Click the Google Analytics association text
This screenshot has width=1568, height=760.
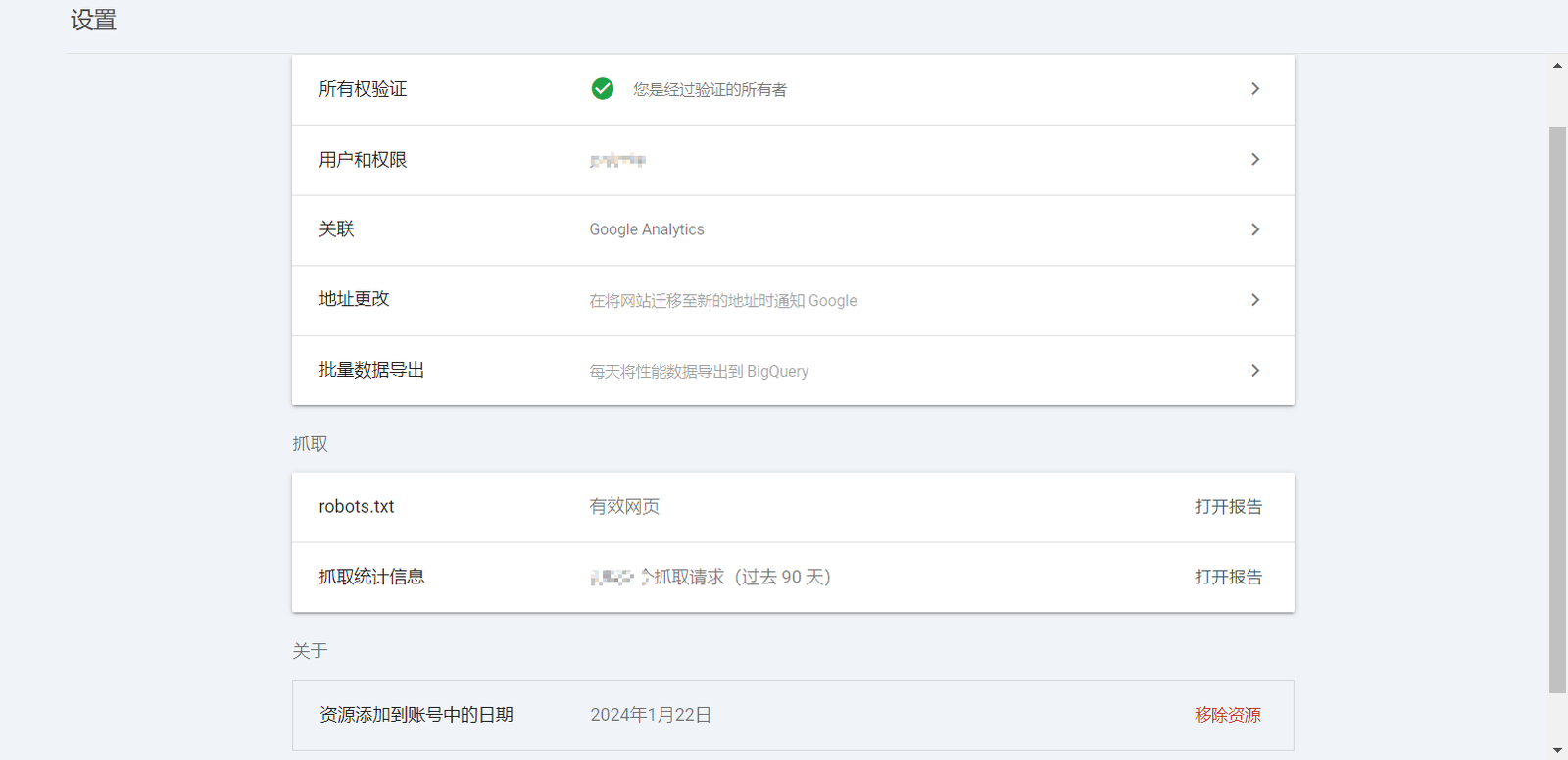pos(647,229)
